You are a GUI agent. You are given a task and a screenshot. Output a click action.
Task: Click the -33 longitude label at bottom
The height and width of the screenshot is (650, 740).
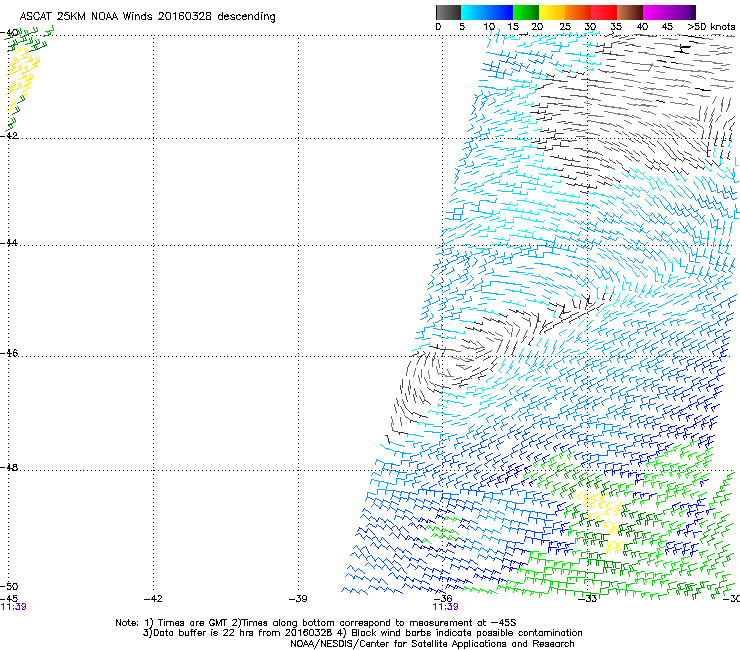(x=587, y=599)
